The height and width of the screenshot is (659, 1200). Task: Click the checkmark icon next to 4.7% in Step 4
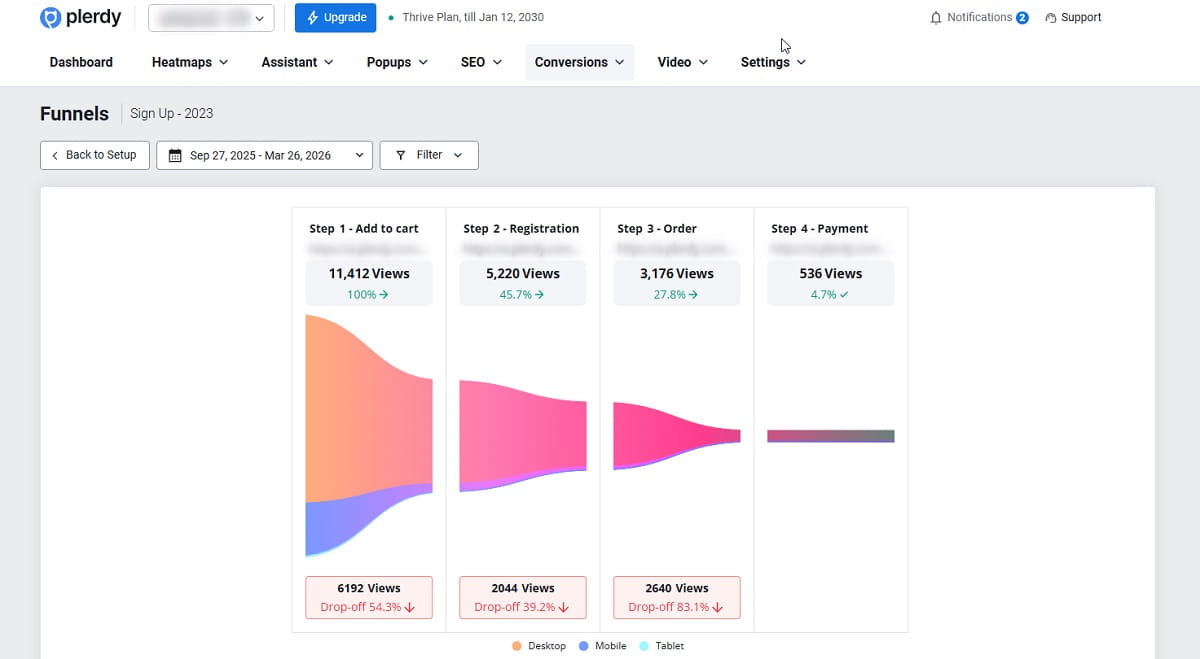(844, 295)
